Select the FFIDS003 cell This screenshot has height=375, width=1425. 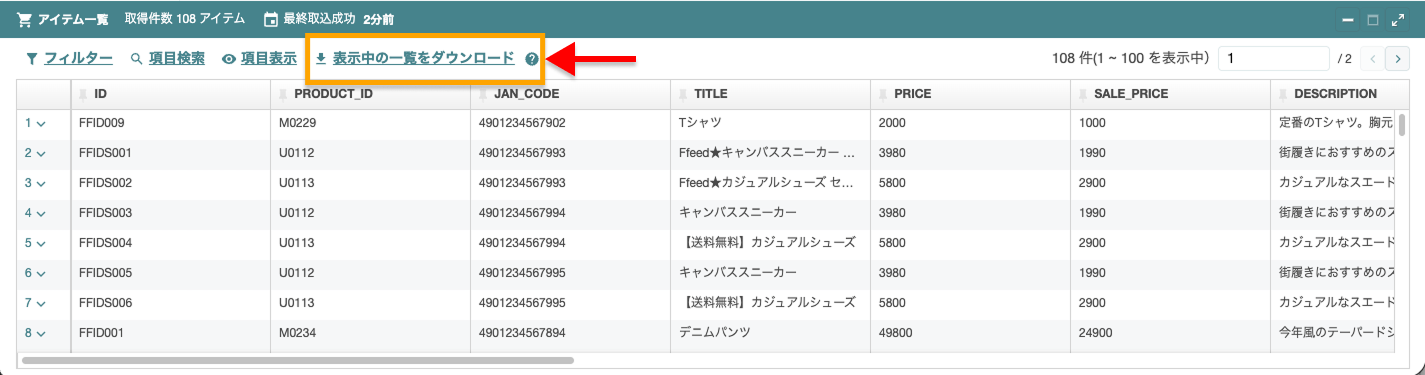tap(171, 213)
